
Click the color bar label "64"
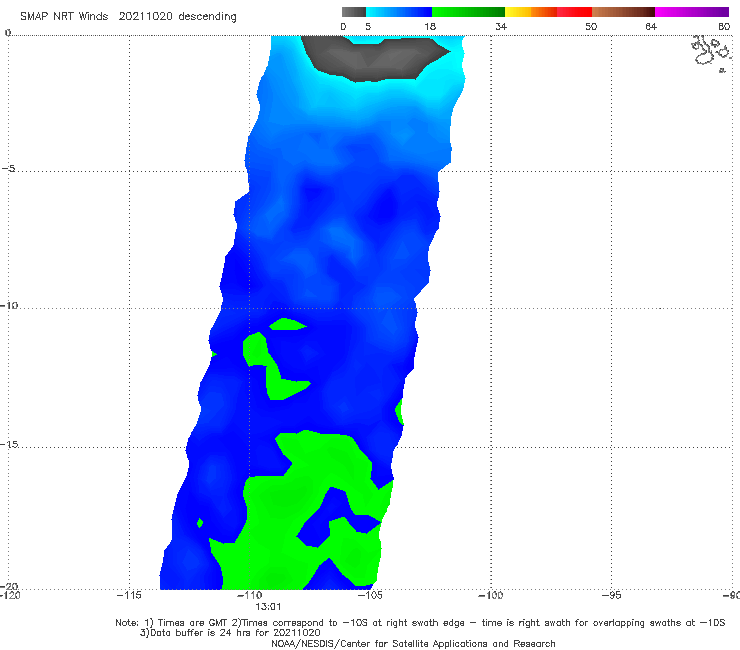click(651, 26)
